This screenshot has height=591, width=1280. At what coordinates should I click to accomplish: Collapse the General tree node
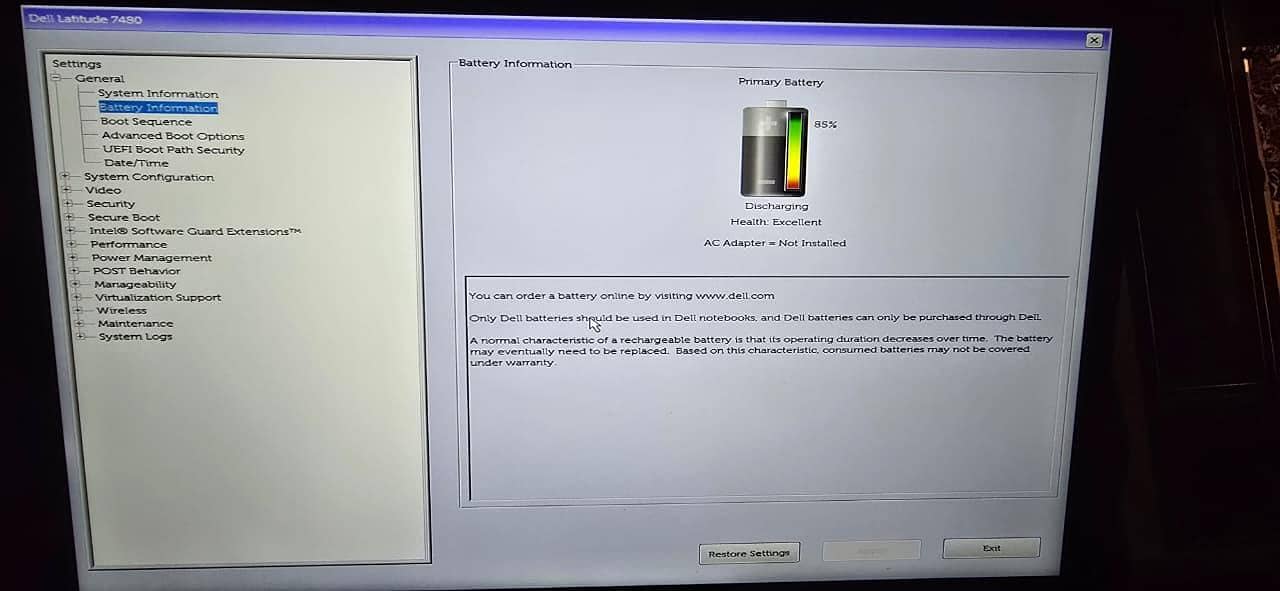57,78
